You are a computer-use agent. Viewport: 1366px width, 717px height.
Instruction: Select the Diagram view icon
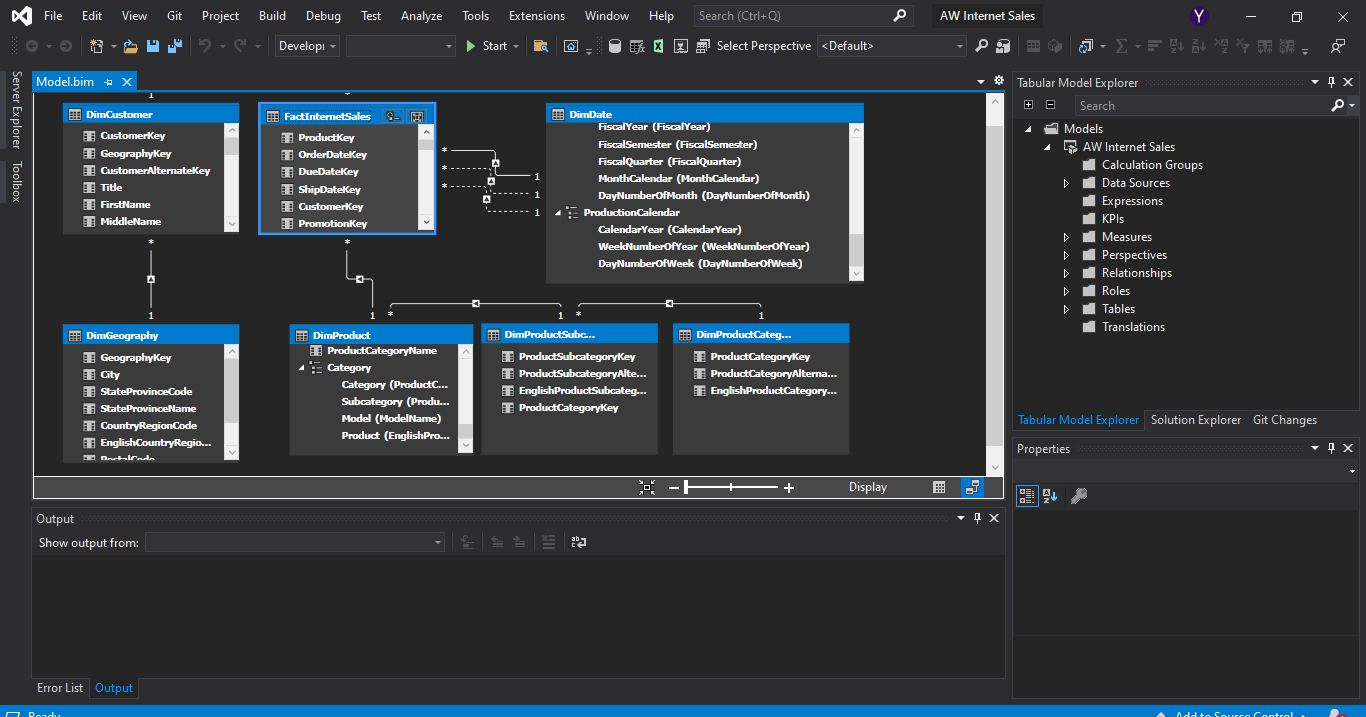[972, 487]
